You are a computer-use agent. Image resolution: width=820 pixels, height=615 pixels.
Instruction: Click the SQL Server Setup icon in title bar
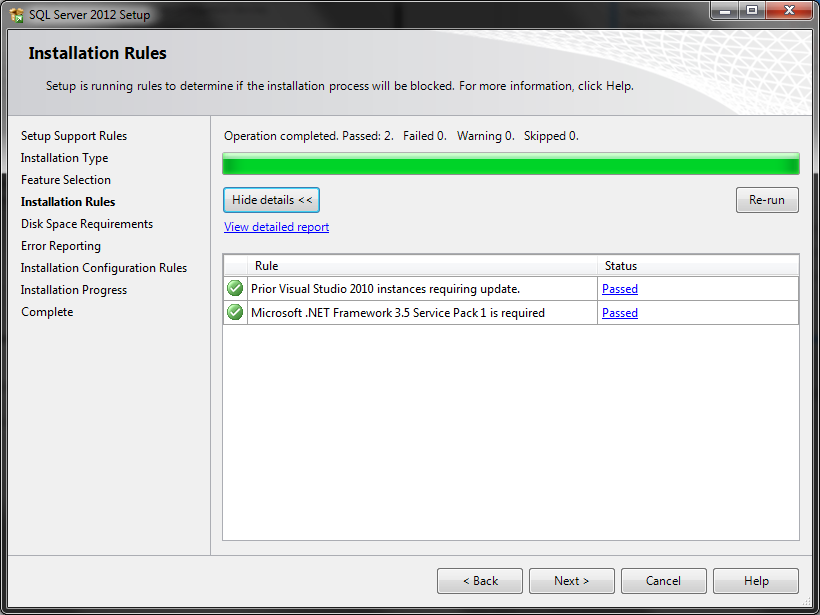tap(13, 13)
